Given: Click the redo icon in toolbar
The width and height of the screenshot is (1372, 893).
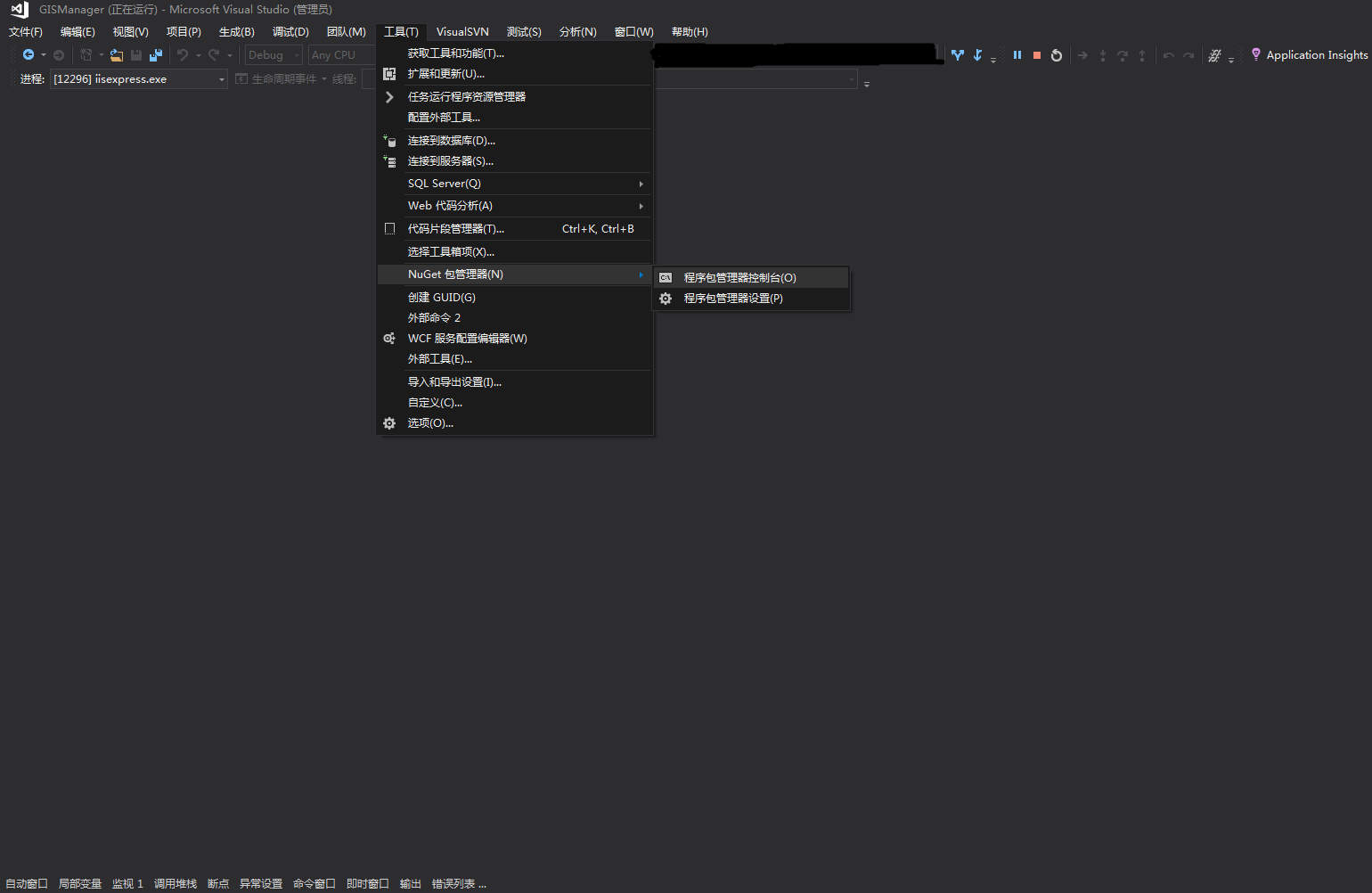Looking at the screenshot, I should click(214, 55).
